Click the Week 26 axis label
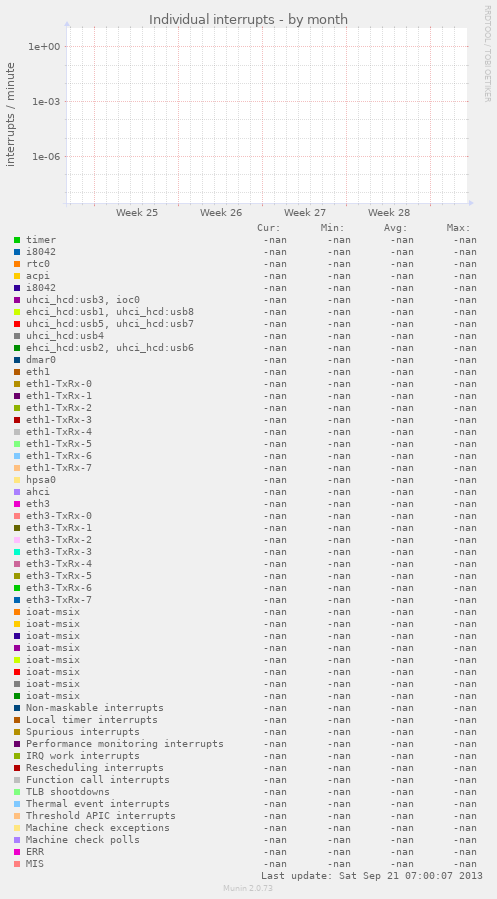Image resolution: width=497 pixels, height=899 pixels. click(221, 213)
